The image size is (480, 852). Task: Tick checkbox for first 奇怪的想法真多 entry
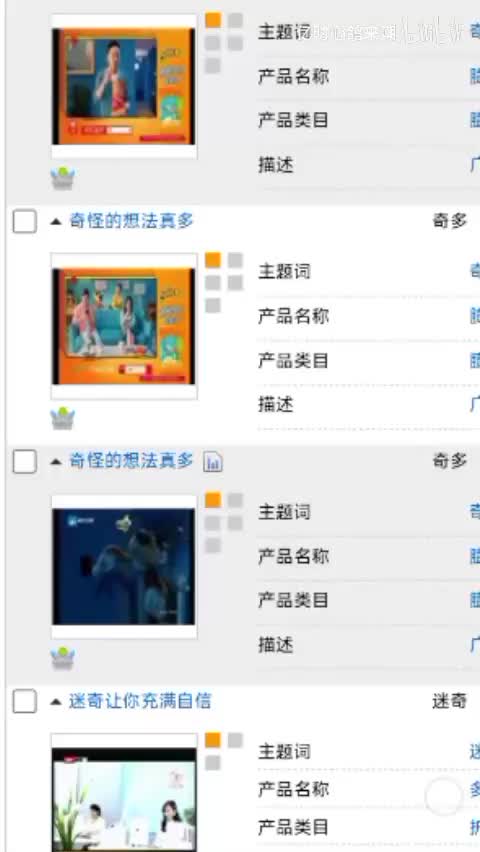point(24,222)
